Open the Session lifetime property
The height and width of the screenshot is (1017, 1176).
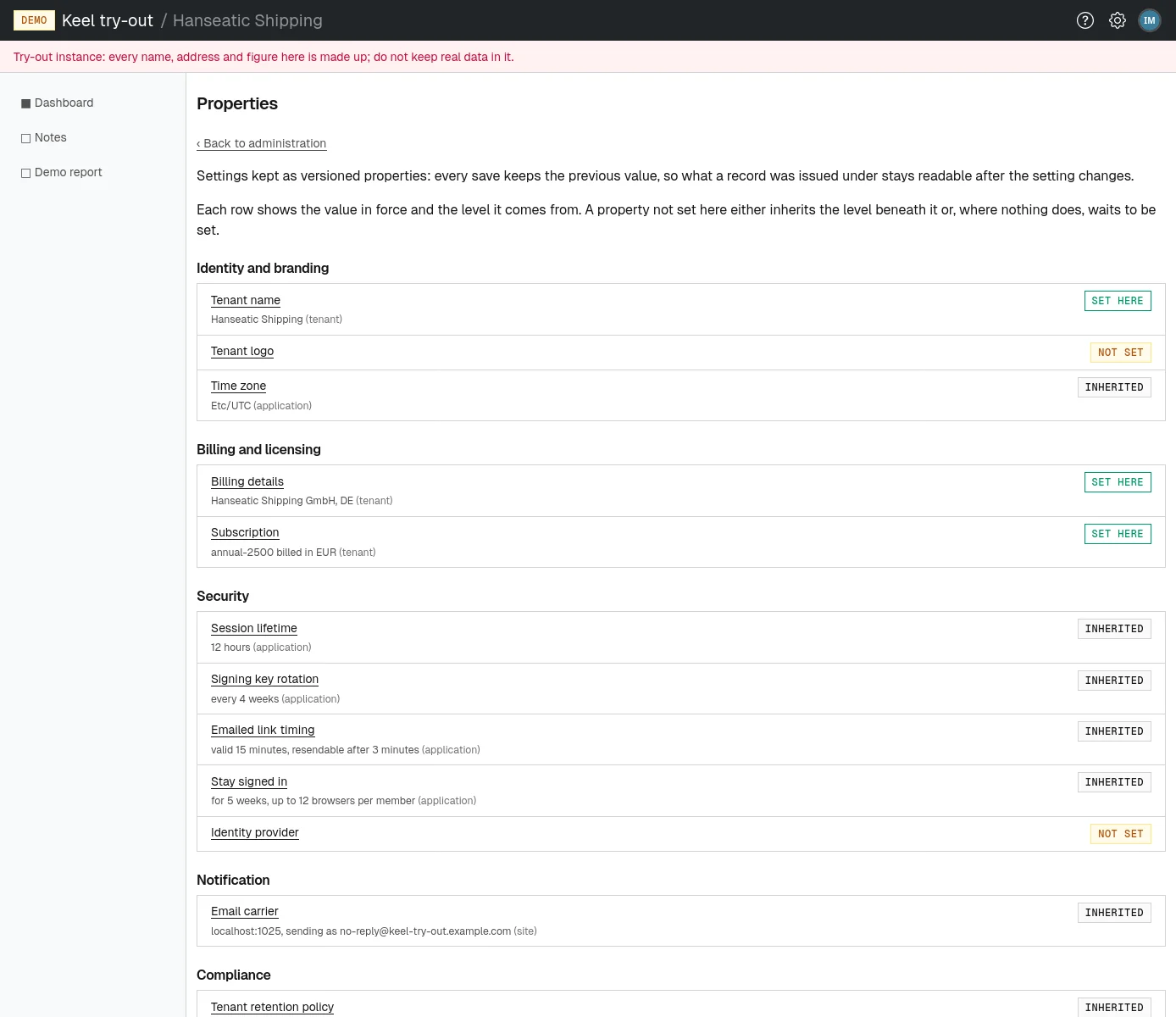[254, 628]
